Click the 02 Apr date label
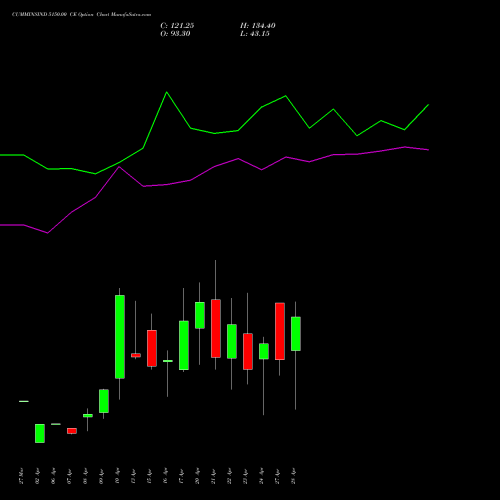This screenshot has width=500, height=500. point(37,476)
